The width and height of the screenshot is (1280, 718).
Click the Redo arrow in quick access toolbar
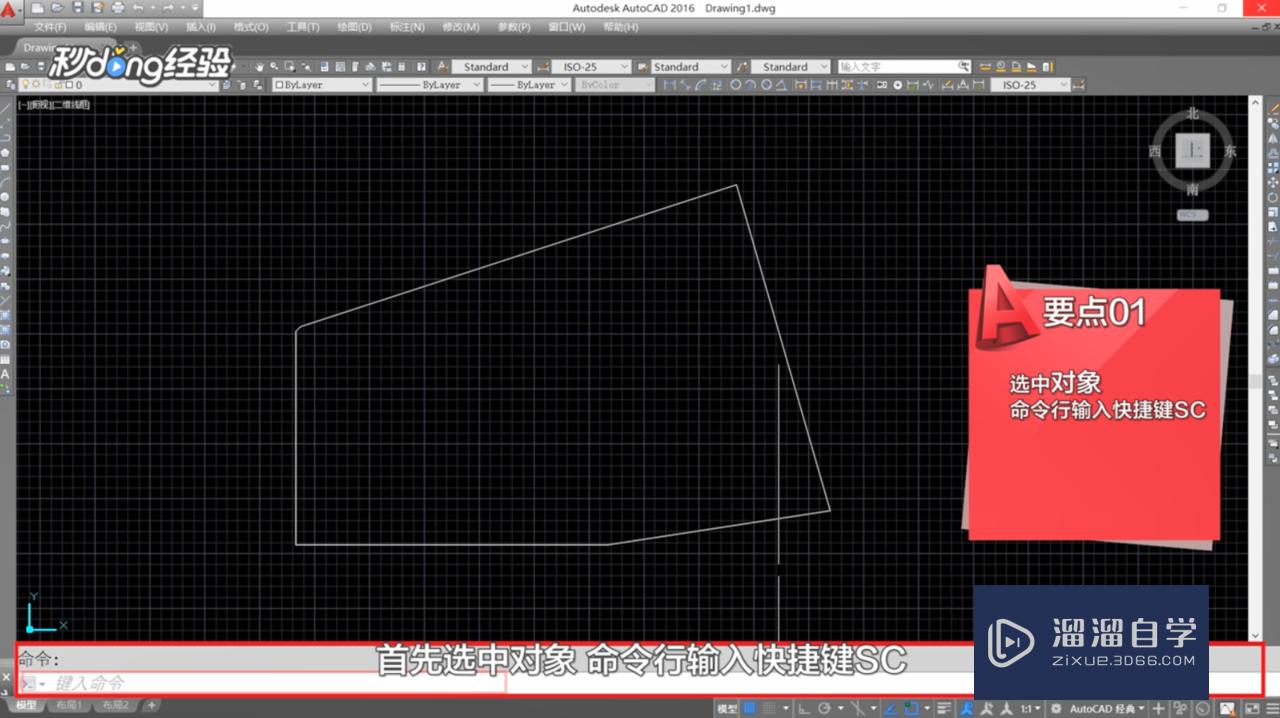pyautogui.click(x=168, y=8)
